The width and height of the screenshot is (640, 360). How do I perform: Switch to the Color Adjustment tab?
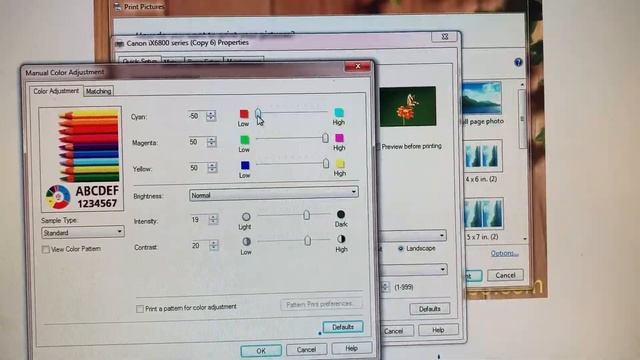point(56,91)
